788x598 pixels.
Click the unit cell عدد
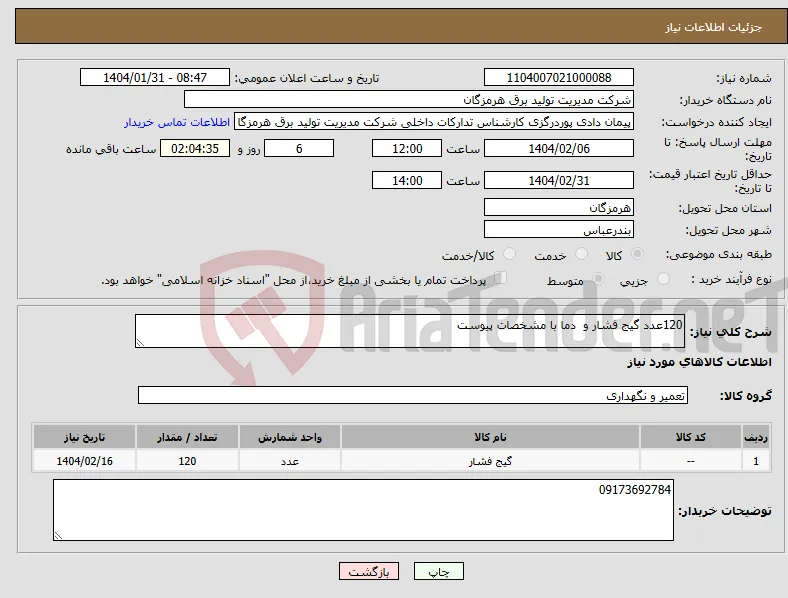pyautogui.click(x=290, y=461)
